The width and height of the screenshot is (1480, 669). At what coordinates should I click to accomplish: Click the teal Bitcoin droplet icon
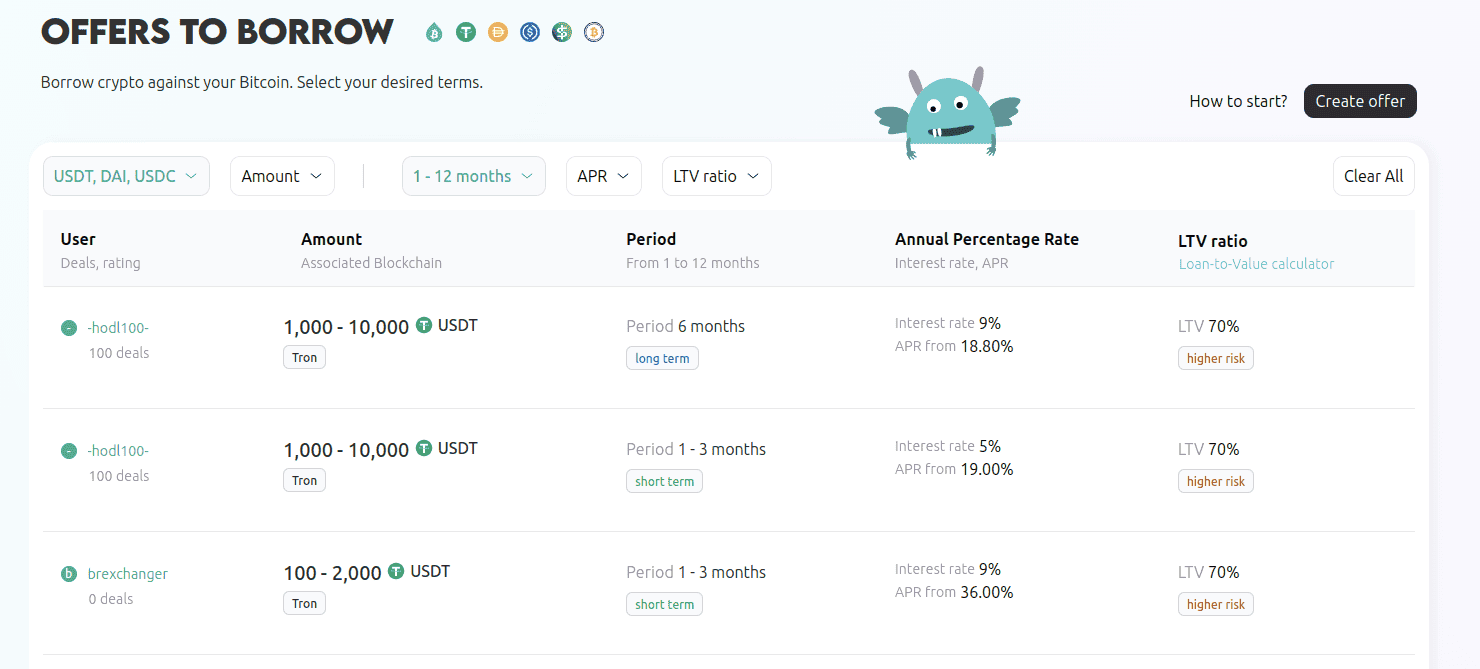(434, 33)
